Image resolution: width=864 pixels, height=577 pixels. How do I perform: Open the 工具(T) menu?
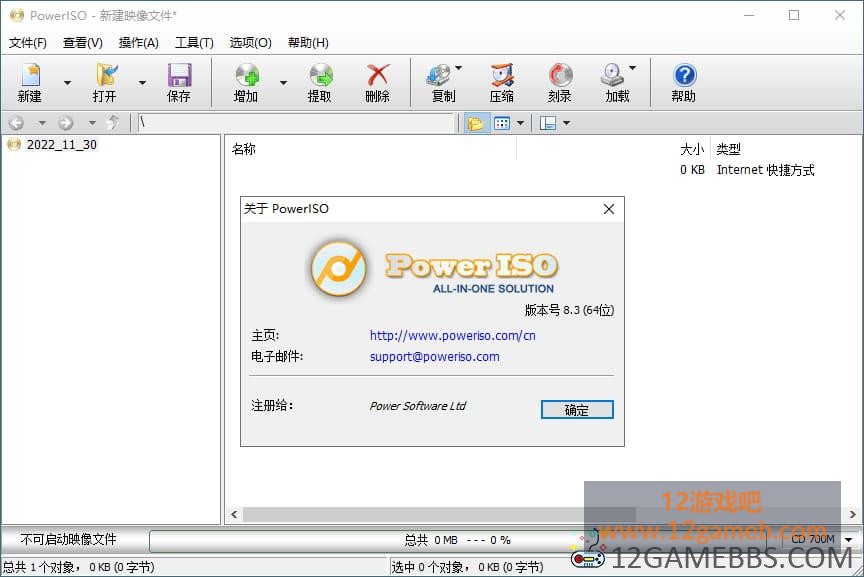click(x=195, y=42)
